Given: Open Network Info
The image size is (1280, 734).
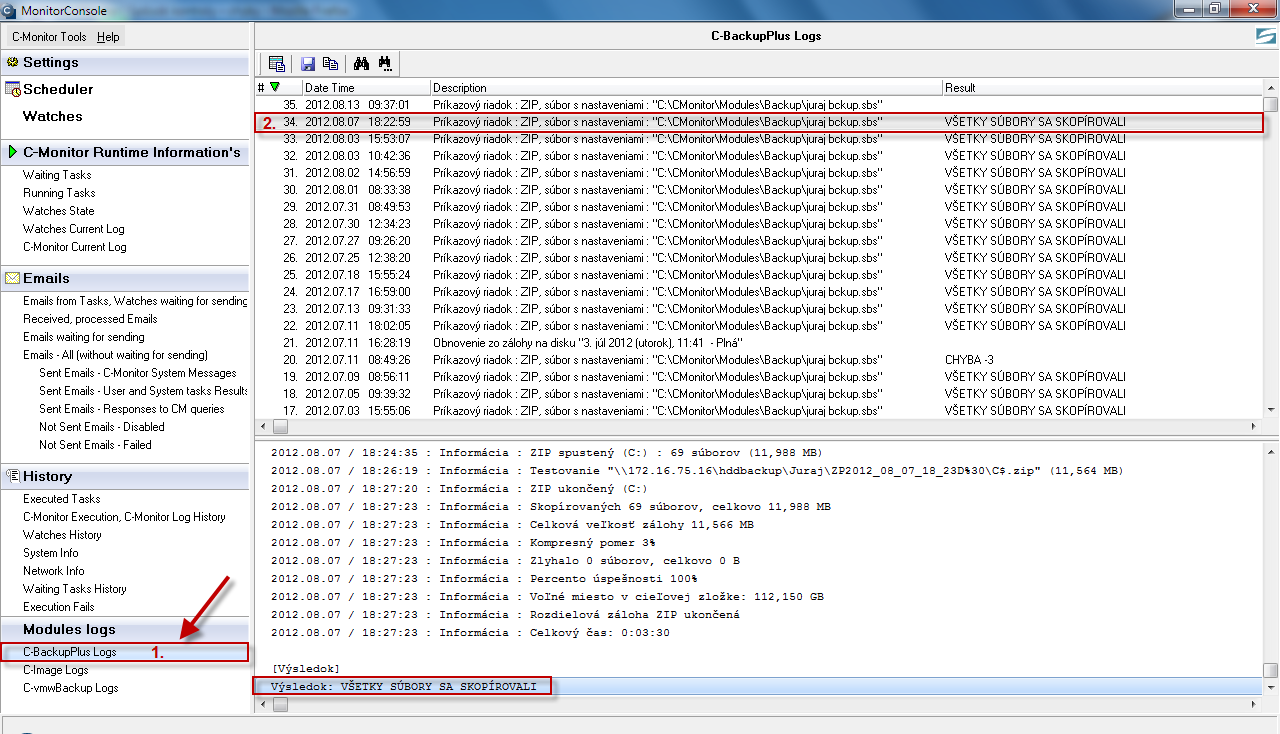Looking at the screenshot, I should [53, 571].
